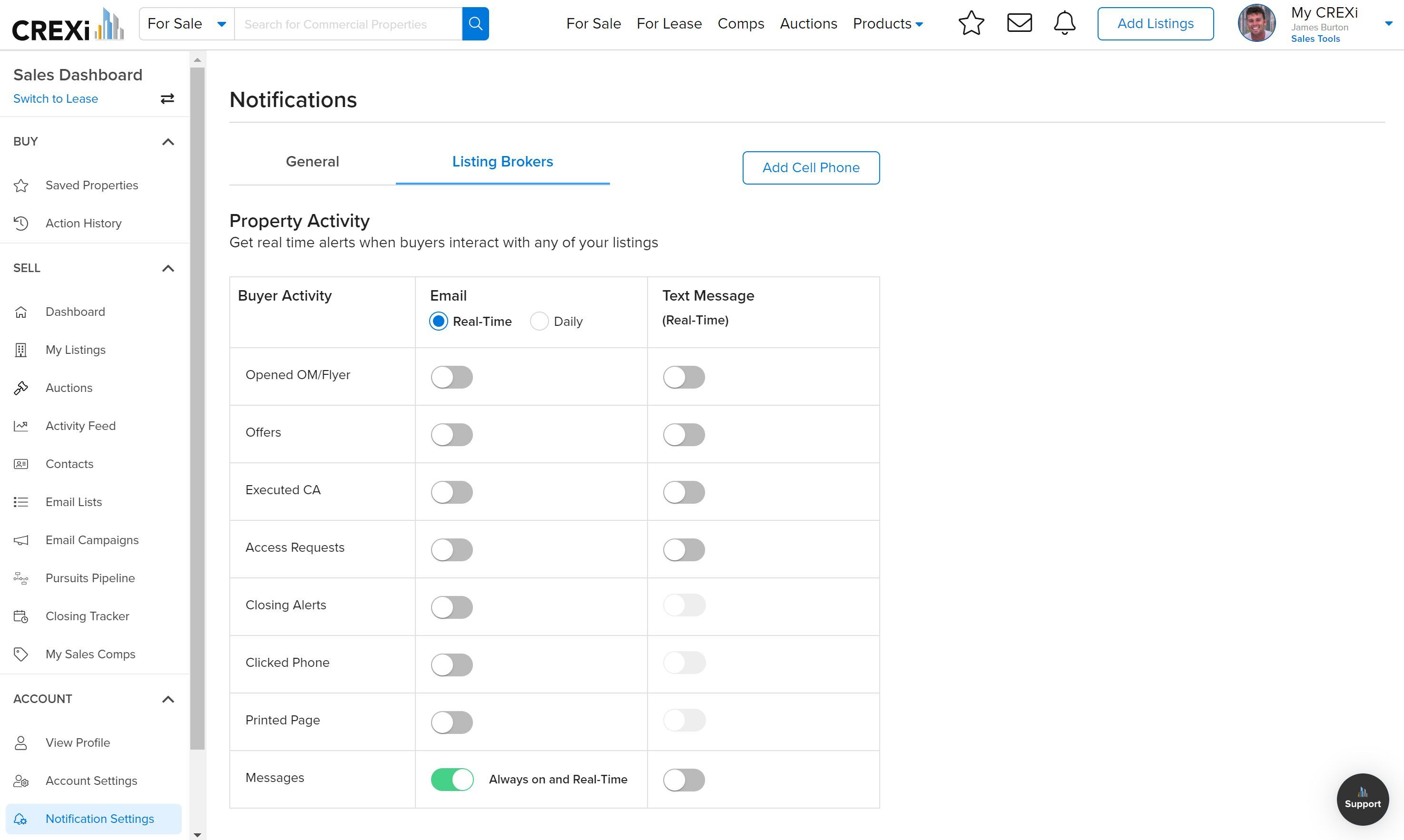Switch to the General tab

[312, 162]
